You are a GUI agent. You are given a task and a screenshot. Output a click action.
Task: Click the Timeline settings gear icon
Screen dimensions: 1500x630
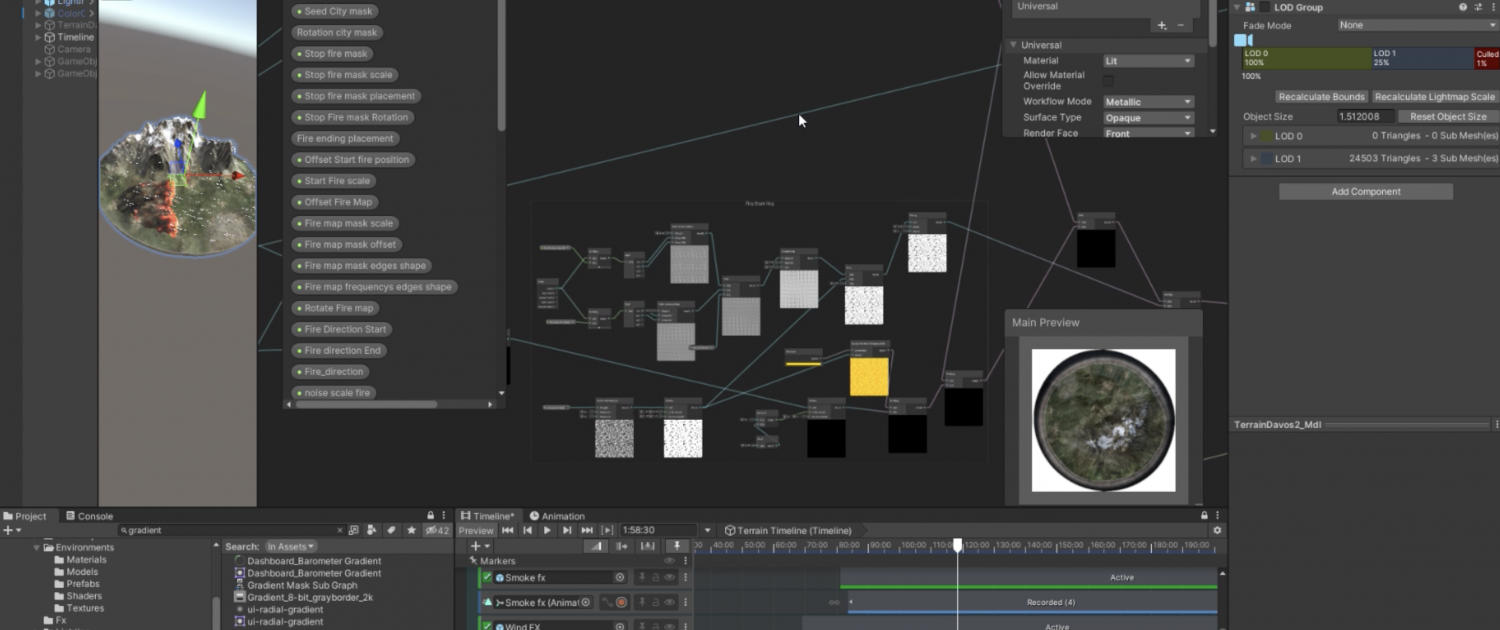point(1217,530)
